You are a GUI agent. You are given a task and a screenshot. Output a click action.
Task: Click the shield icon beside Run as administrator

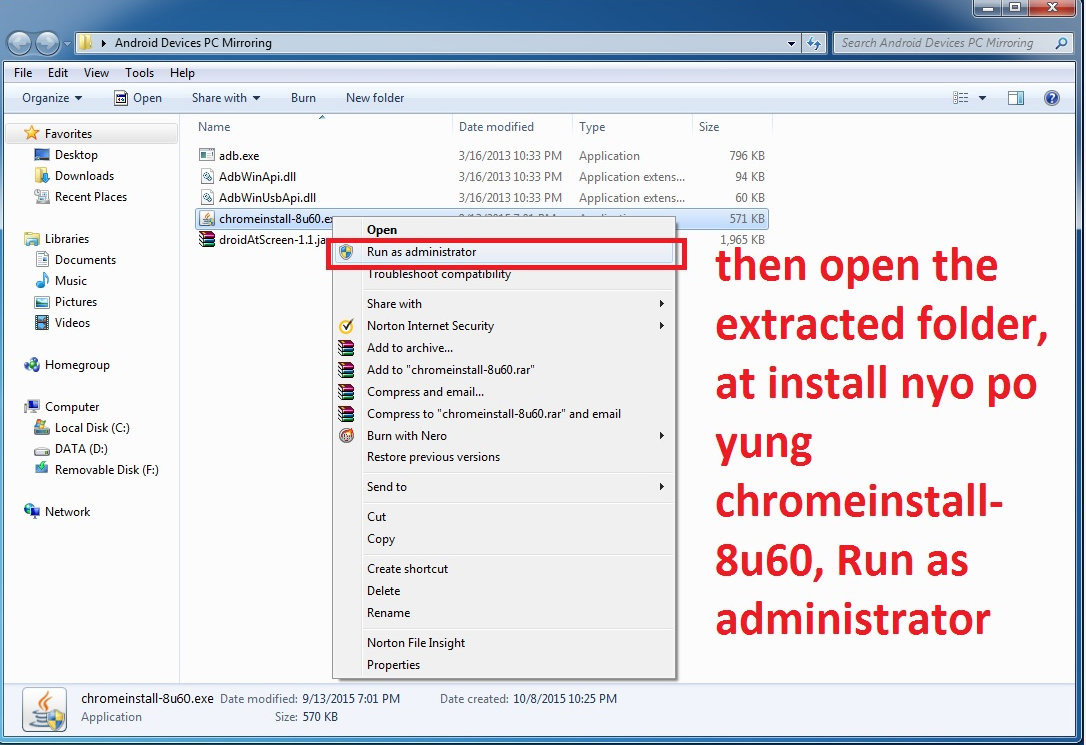(346, 252)
